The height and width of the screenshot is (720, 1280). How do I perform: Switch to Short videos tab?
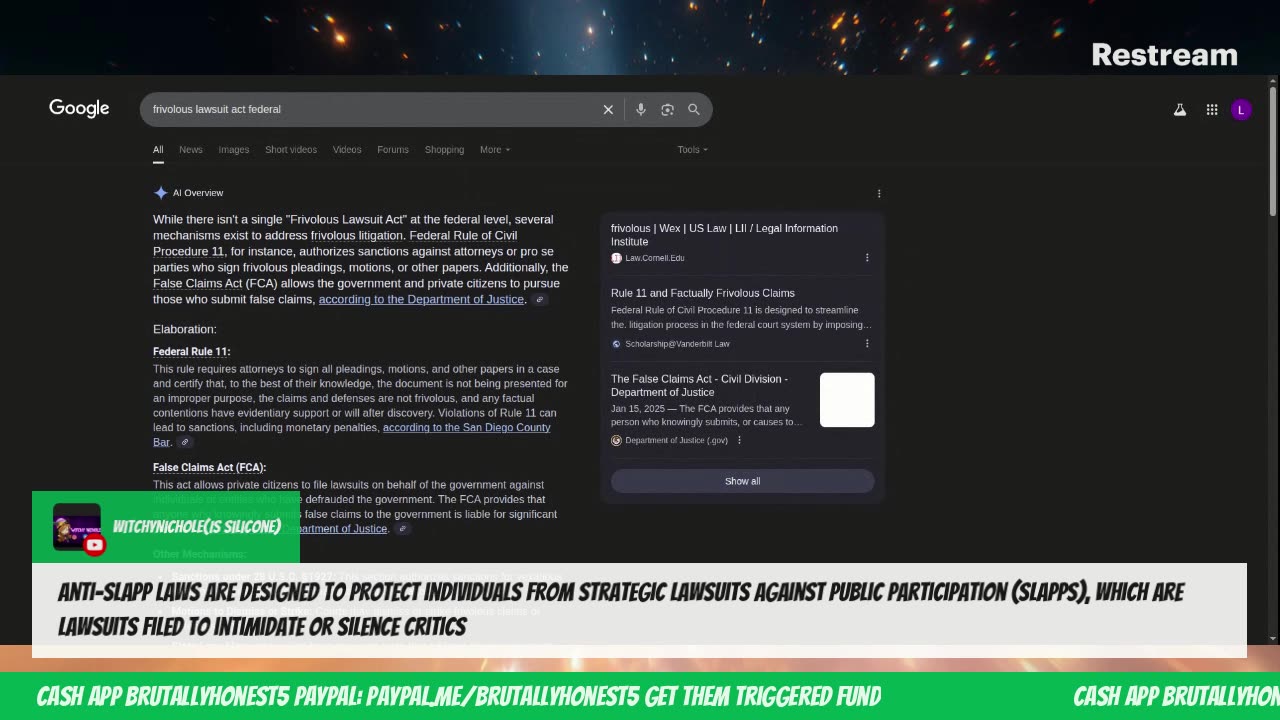tap(291, 150)
